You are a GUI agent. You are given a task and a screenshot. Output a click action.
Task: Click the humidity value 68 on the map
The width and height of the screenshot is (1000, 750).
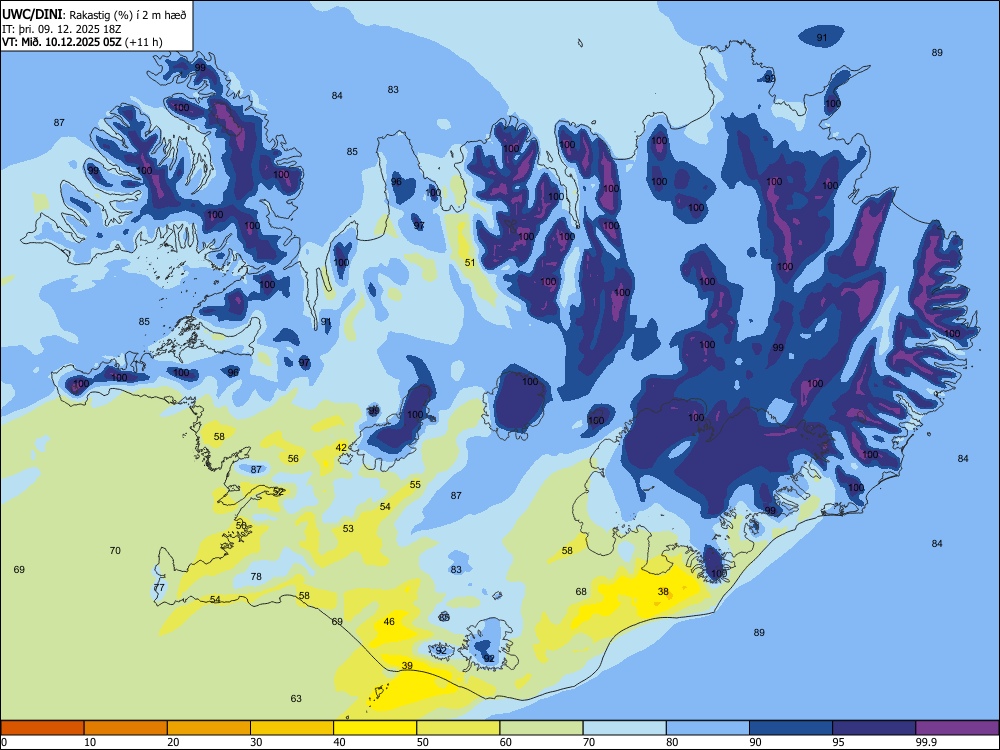581,592
